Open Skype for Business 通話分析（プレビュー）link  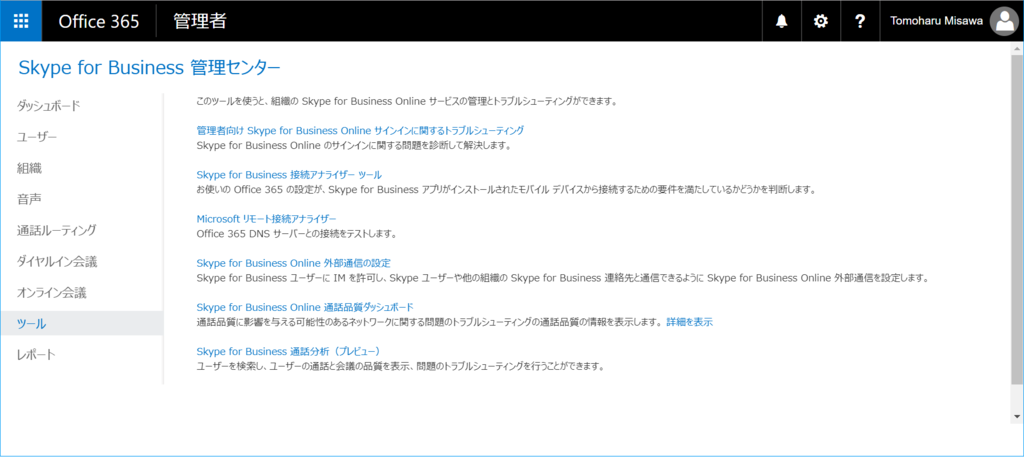click(288, 351)
